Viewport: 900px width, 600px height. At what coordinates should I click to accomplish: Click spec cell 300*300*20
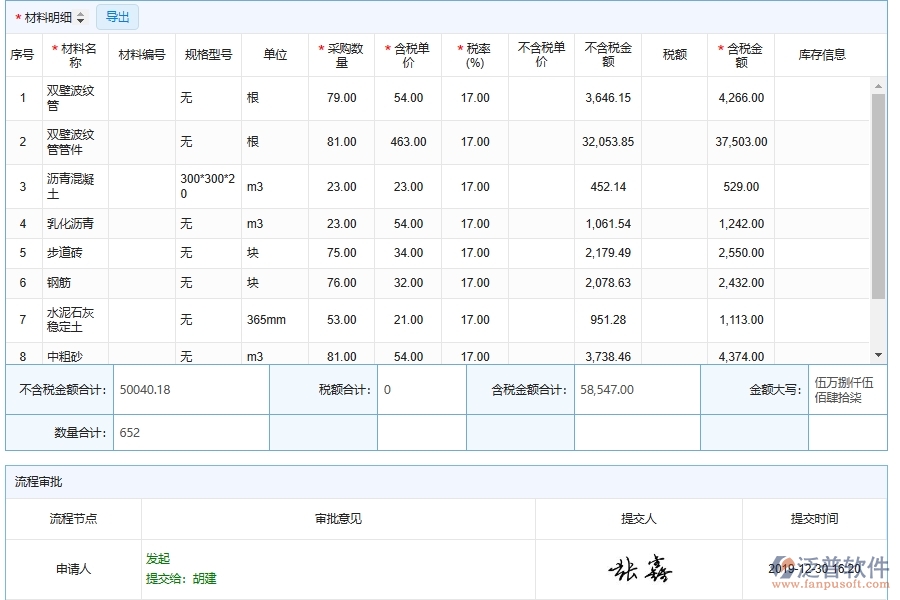pyautogui.click(x=207, y=185)
